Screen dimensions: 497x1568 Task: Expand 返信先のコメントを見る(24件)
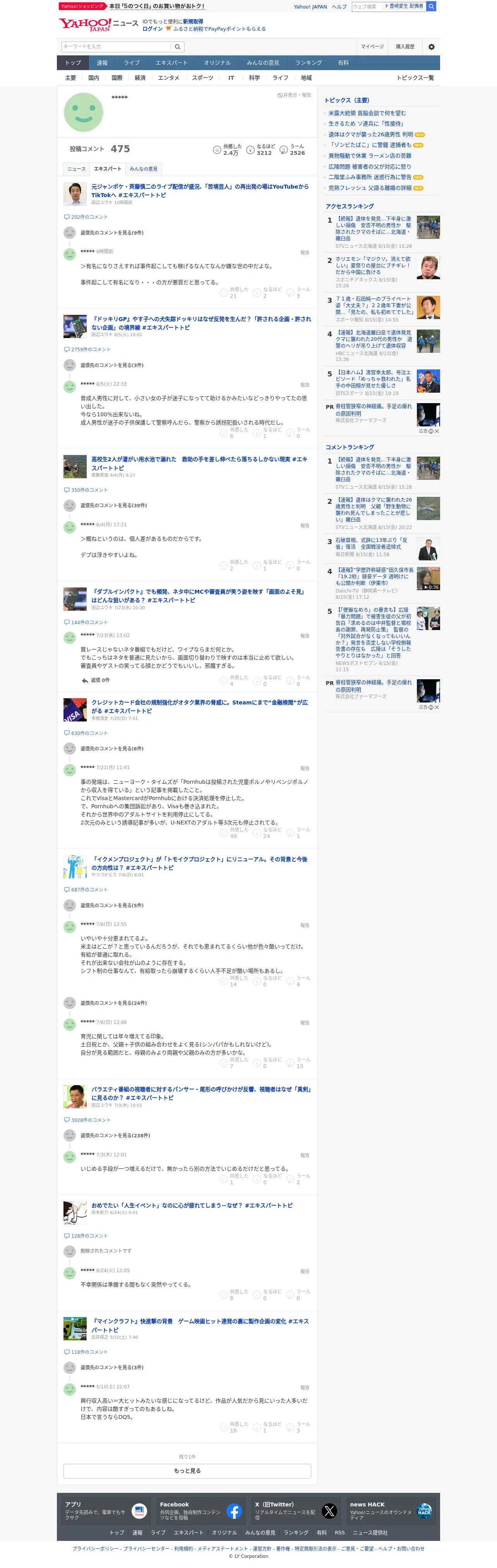click(114, 1003)
